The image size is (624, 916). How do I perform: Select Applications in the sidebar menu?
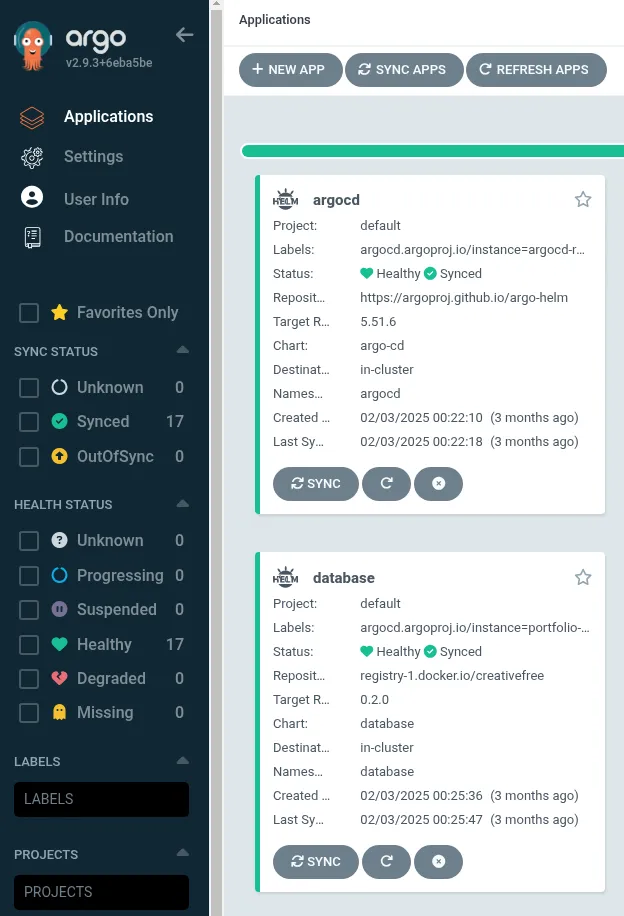pos(110,117)
